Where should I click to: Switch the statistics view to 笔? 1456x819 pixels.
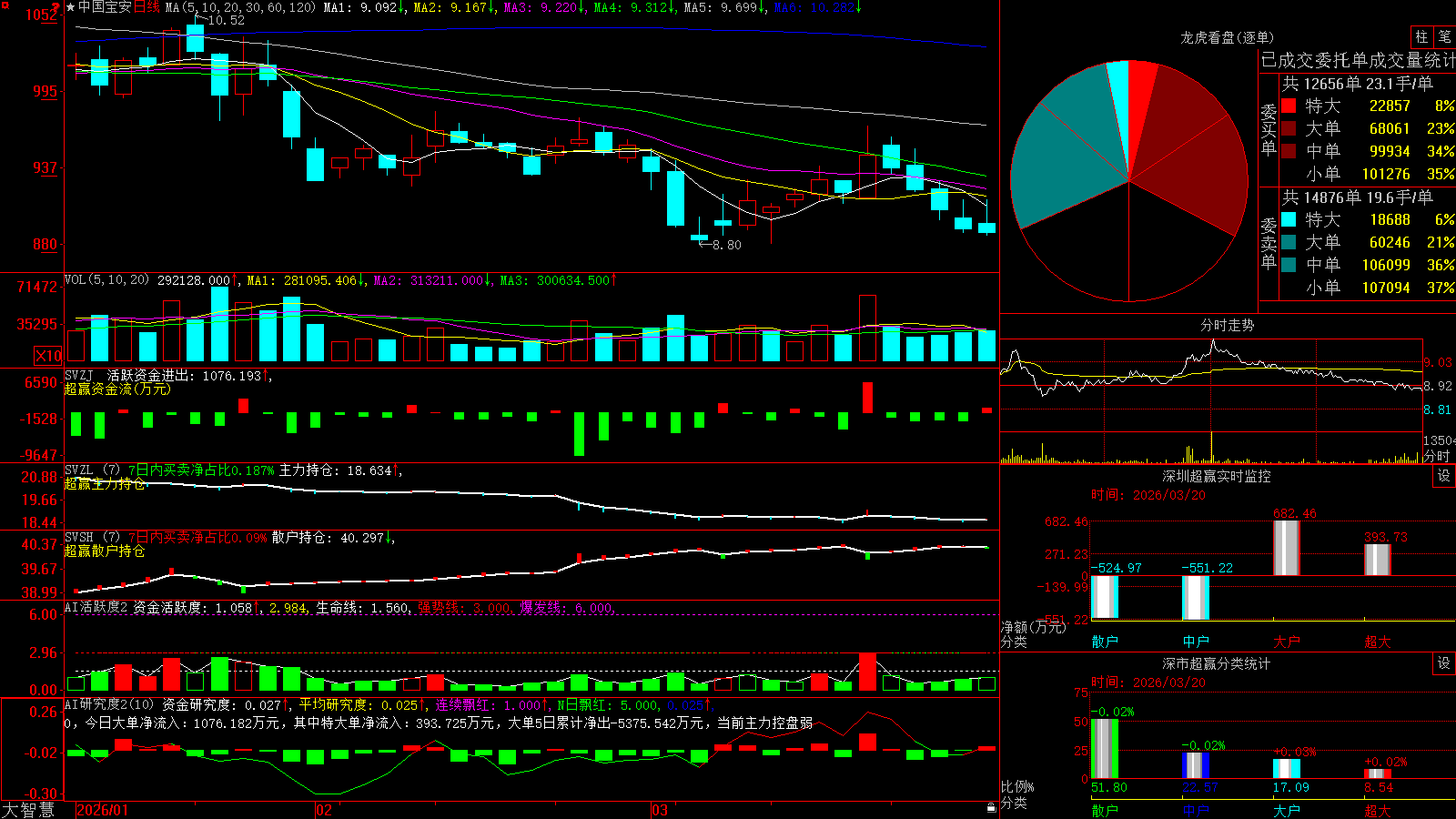coord(1445,37)
